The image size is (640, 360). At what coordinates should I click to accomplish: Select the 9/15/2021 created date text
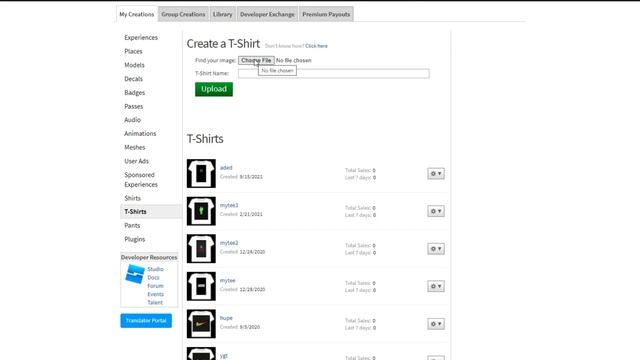pos(251,177)
